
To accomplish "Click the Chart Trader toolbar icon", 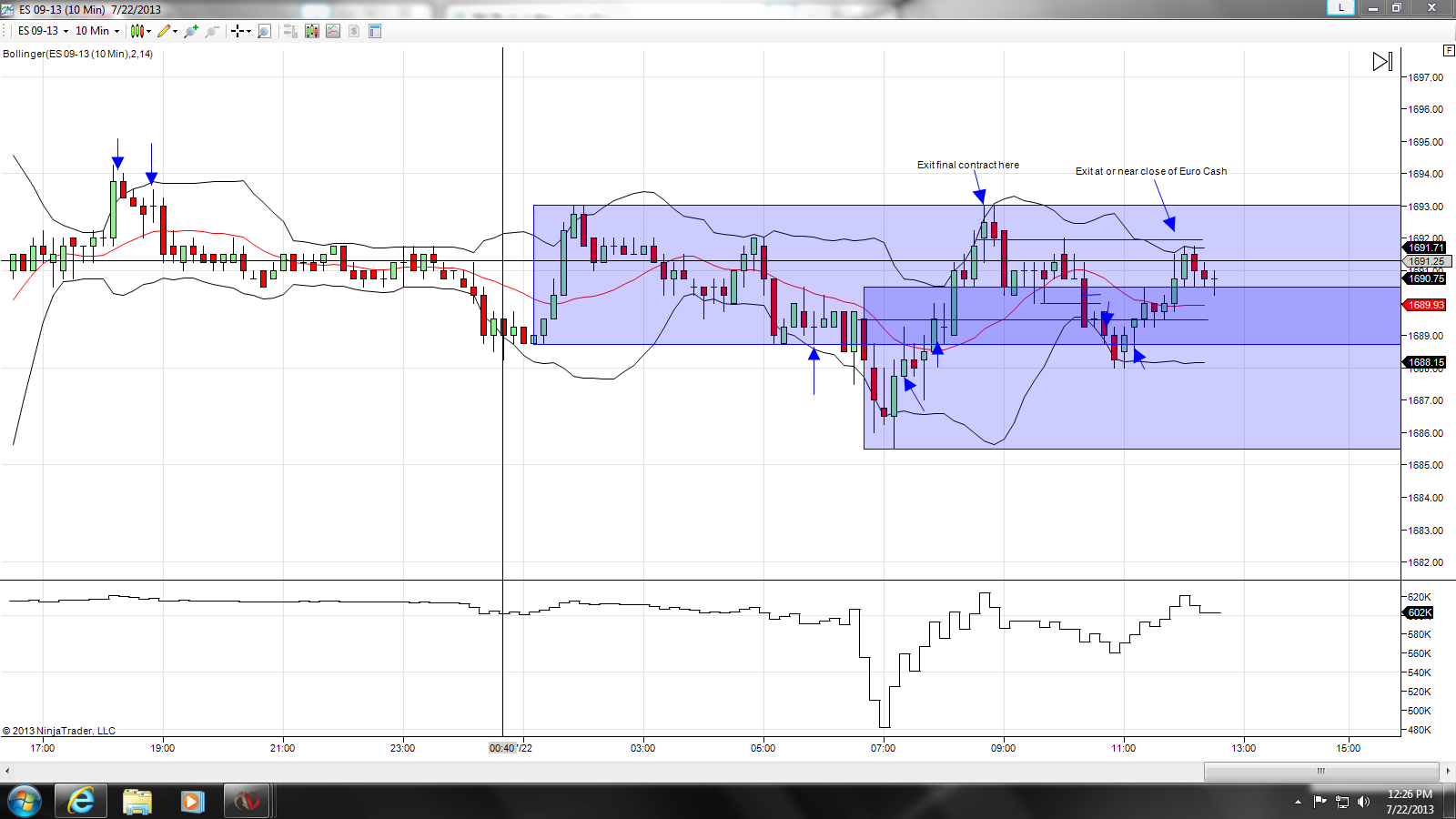I will (290, 31).
